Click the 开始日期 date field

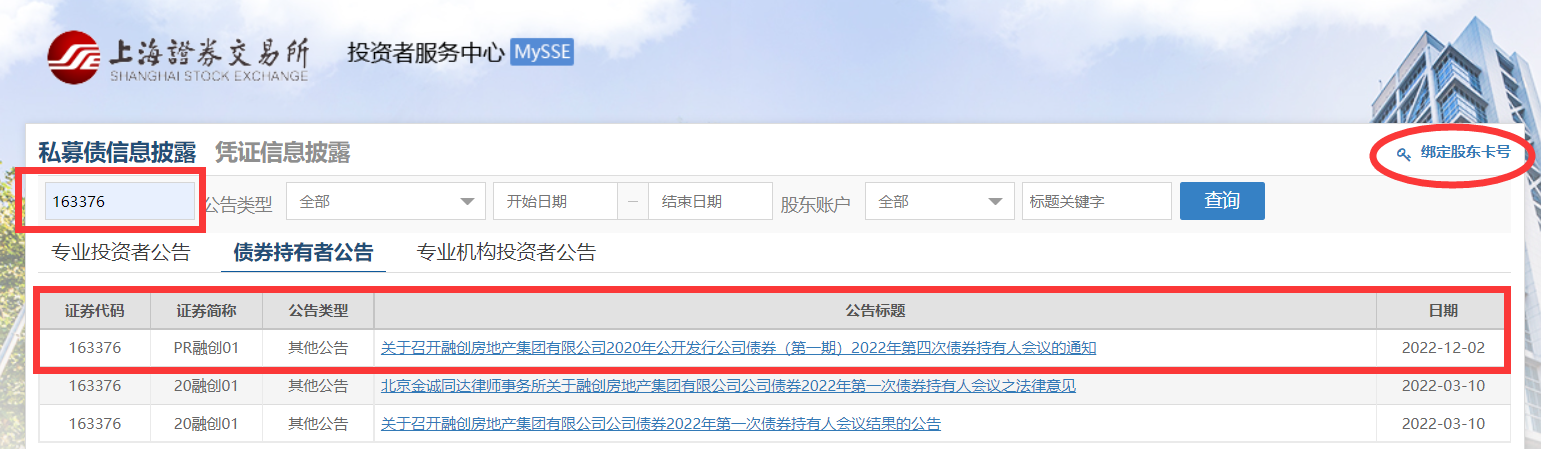pos(555,201)
